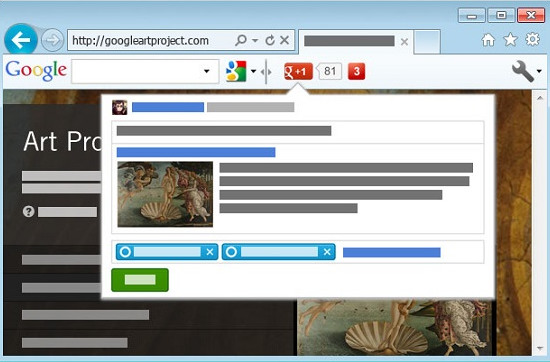
Task: Click the Google +1 toolbar button
Action: [298, 72]
